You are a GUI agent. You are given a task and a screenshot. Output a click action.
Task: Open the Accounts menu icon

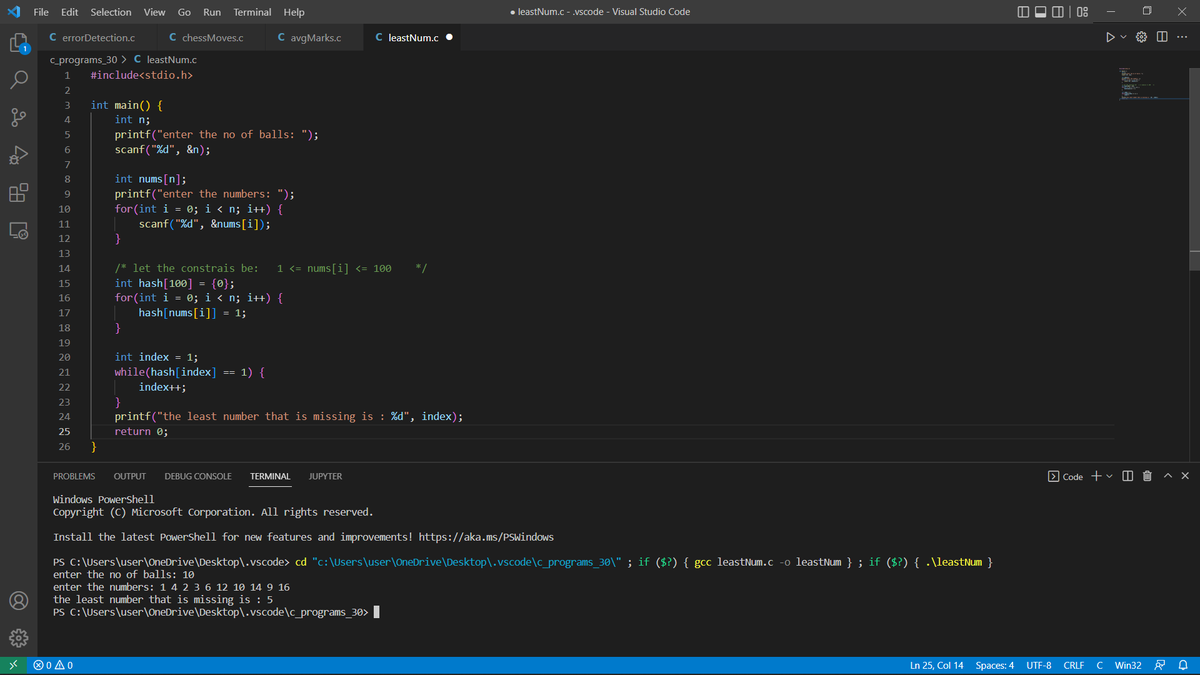click(x=19, y=601)
